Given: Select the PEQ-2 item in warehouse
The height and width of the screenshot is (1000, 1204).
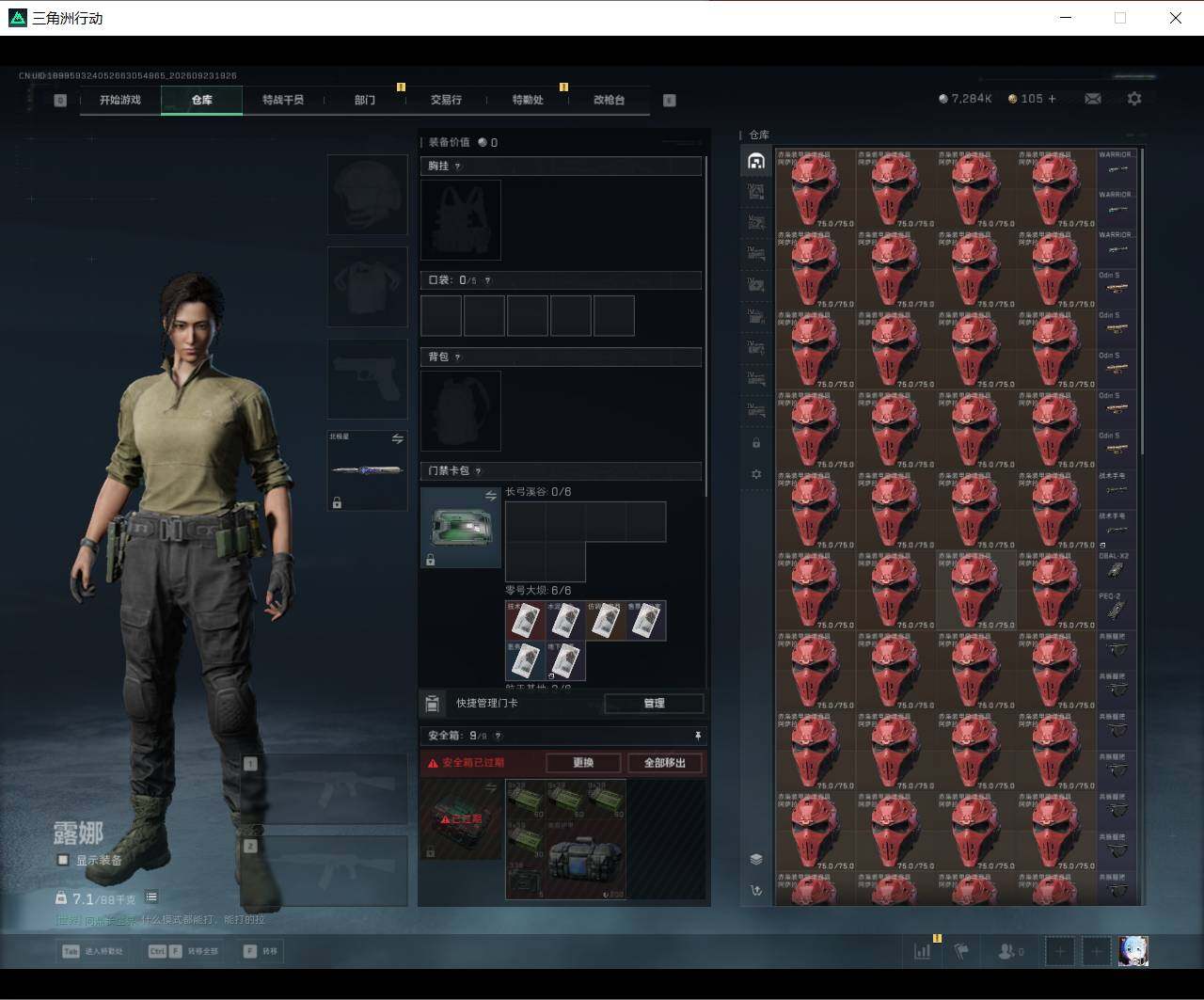Looking at the screenshot, I should coord(1117,610).
